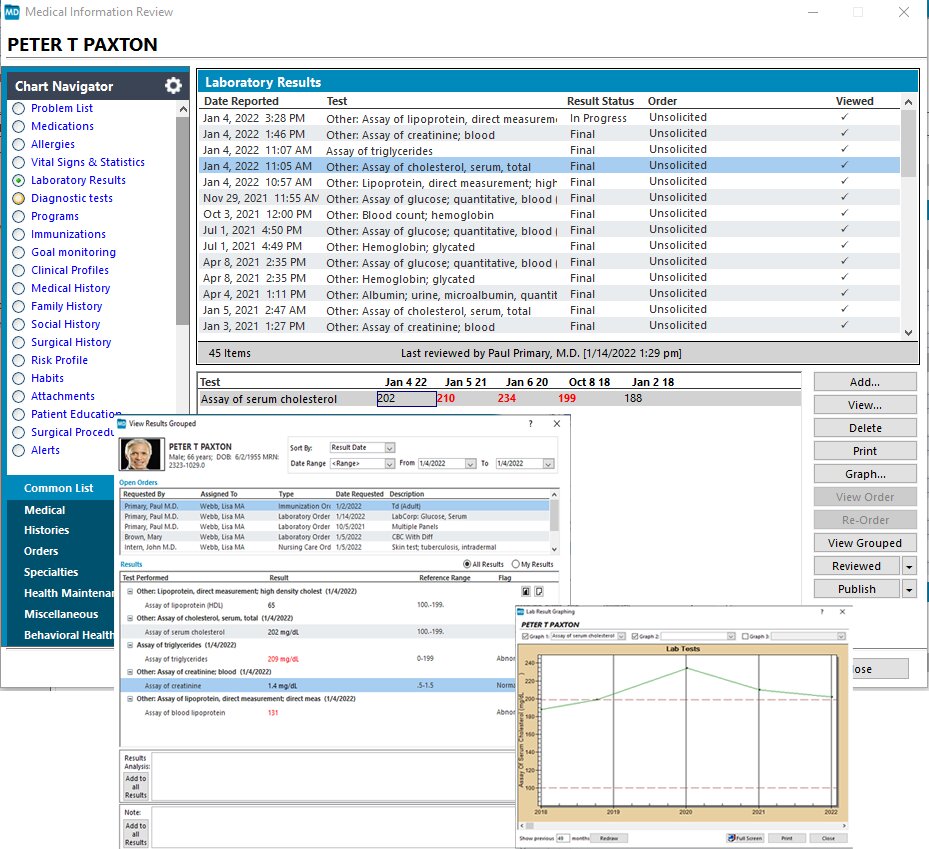Click the MD application logo icon
The height and width of the screenshot is (849, 929).
tap(12, 12)
